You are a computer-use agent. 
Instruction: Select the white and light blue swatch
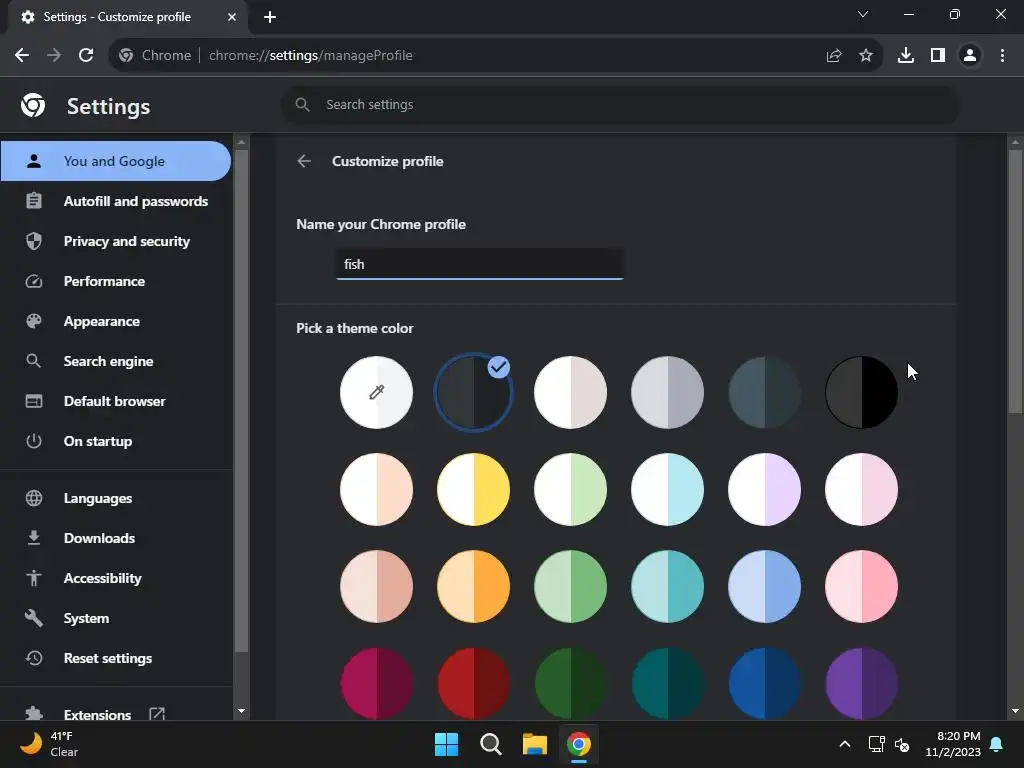[x=667, y=490]
